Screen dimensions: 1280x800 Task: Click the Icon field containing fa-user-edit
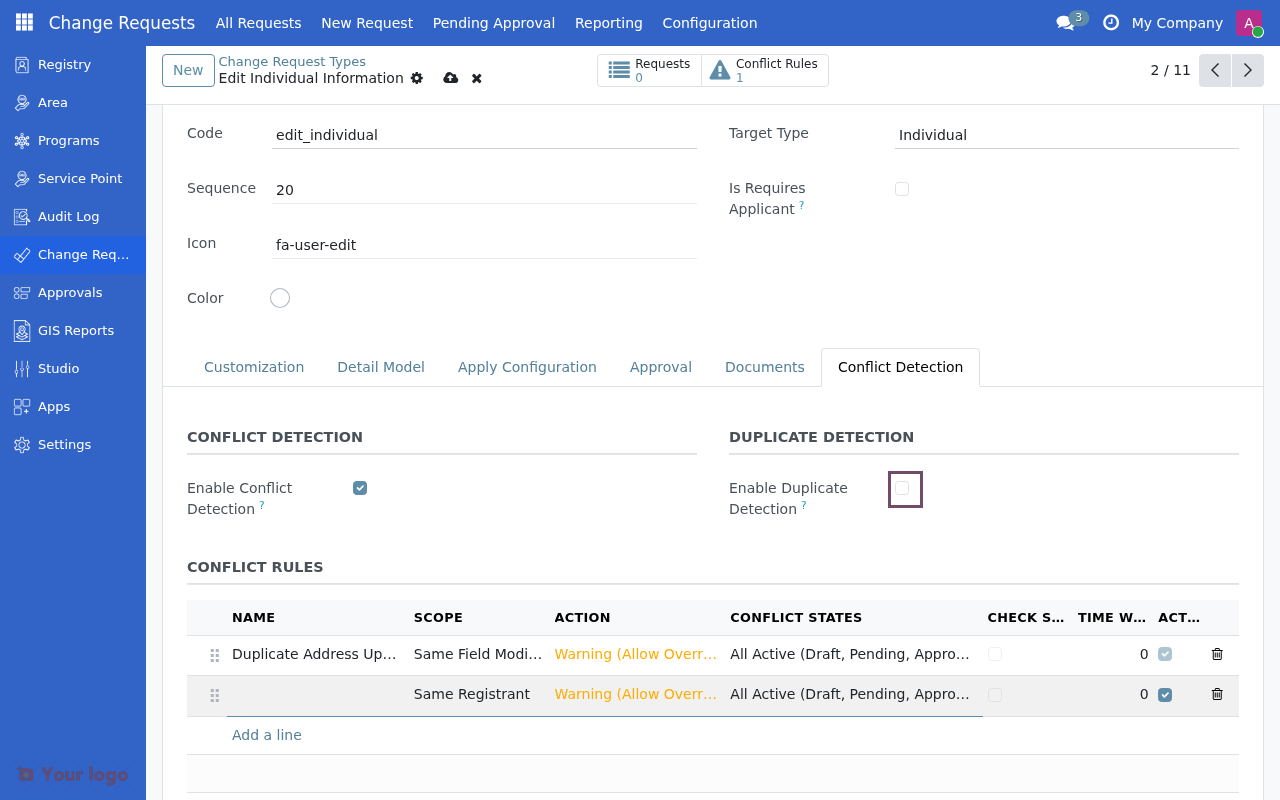484,244
